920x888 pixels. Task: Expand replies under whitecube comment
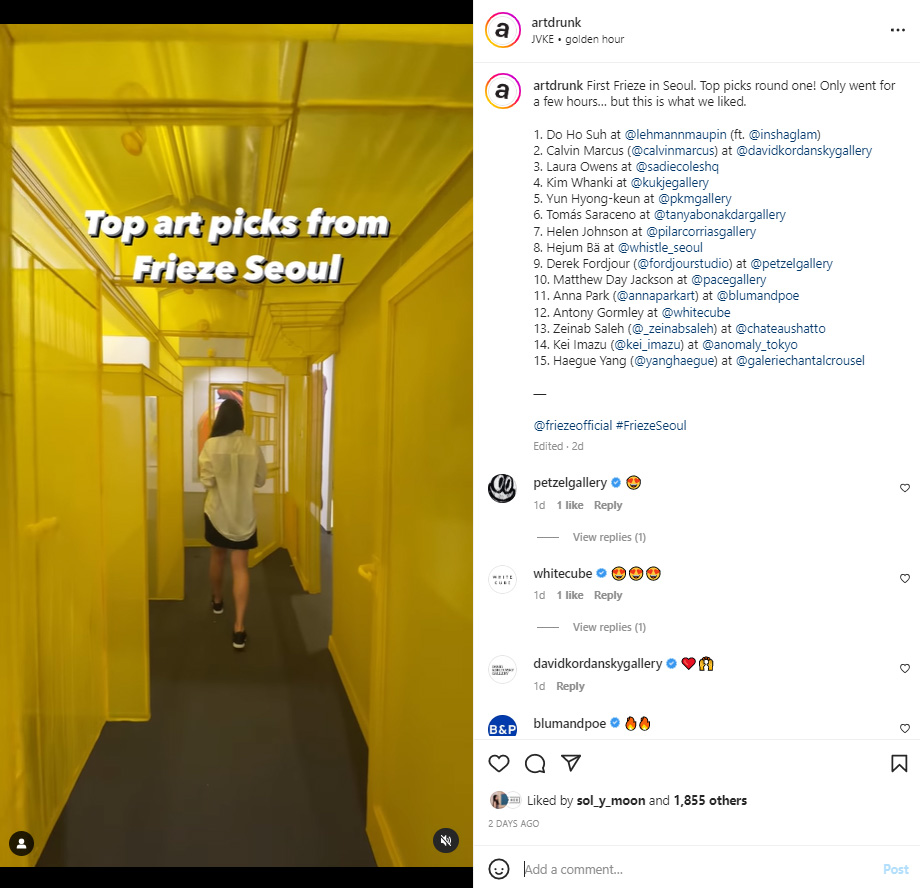(x=609, y=627)
